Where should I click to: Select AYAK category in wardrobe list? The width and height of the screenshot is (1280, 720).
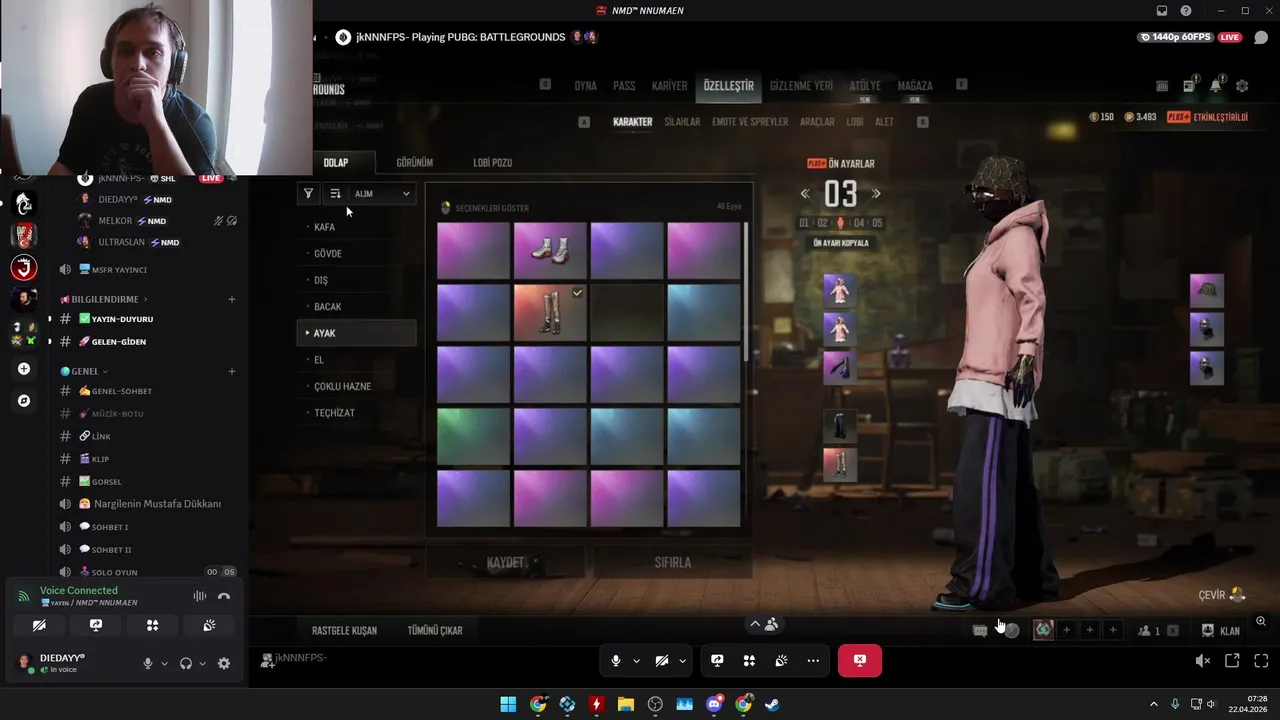pyautogui.click(x=357, y=333)
